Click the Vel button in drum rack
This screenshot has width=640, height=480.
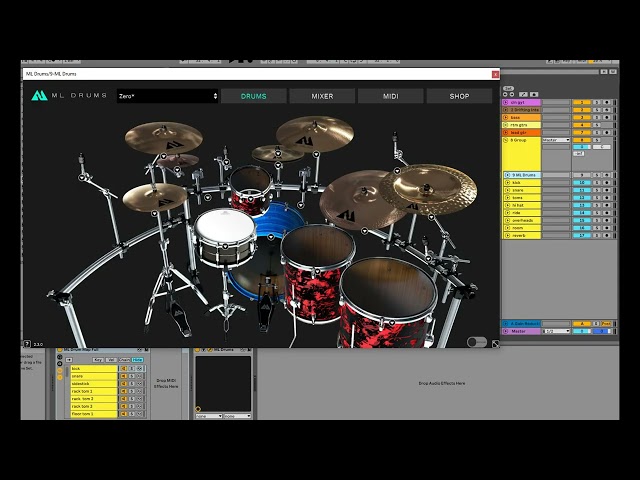coord(111,360)
